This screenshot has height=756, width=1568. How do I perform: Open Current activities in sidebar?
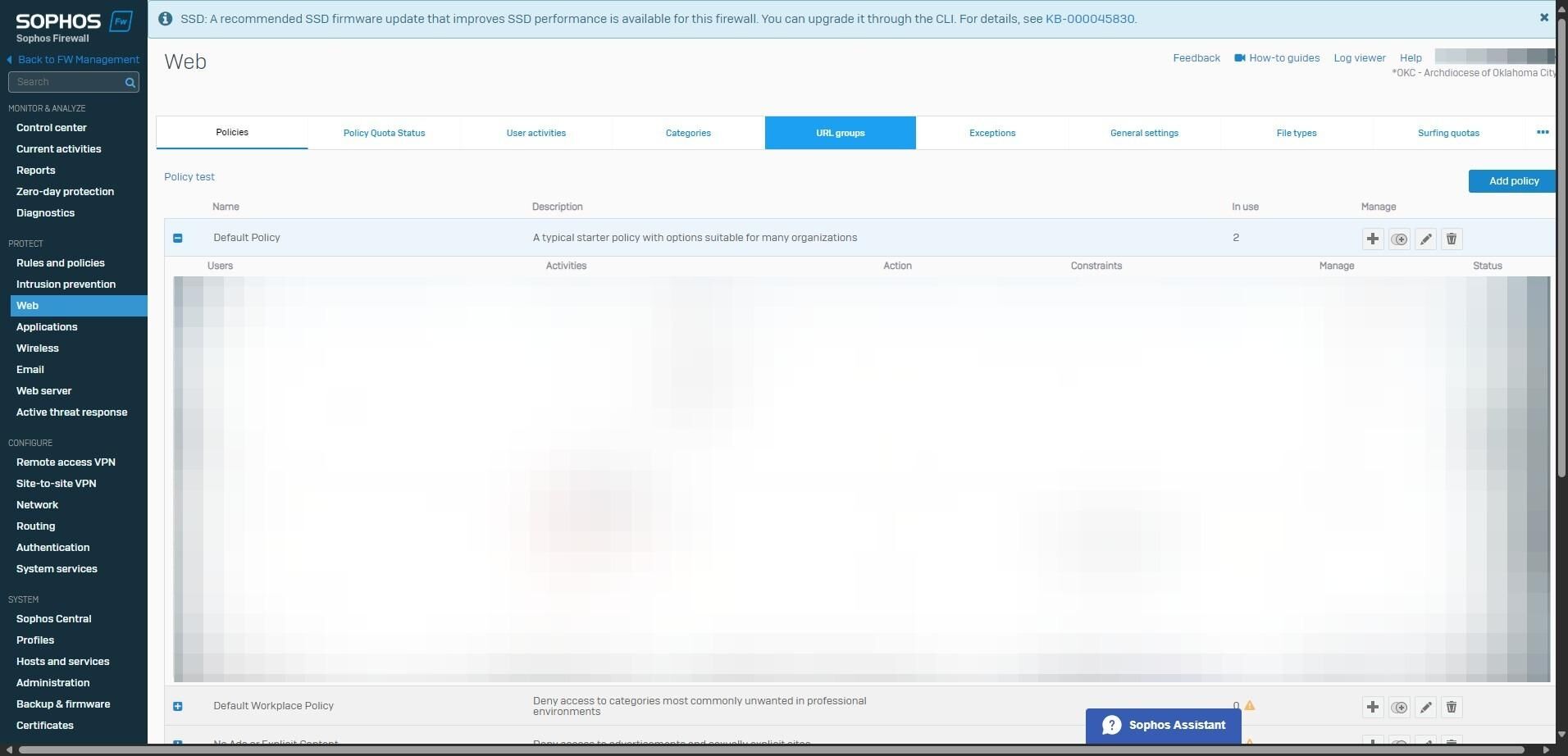tap(59, 149)
